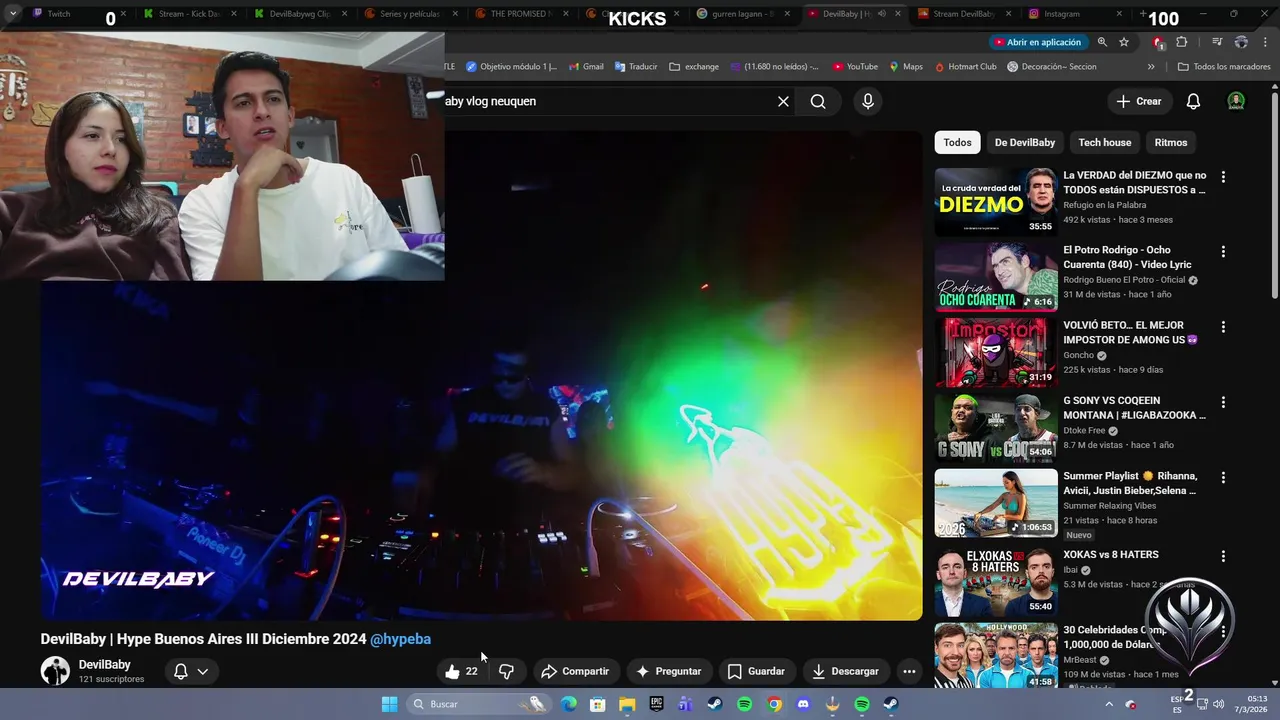Like the DevilBaby video
This screenshot has width=1280, height=720.
(x=462, y=671)
